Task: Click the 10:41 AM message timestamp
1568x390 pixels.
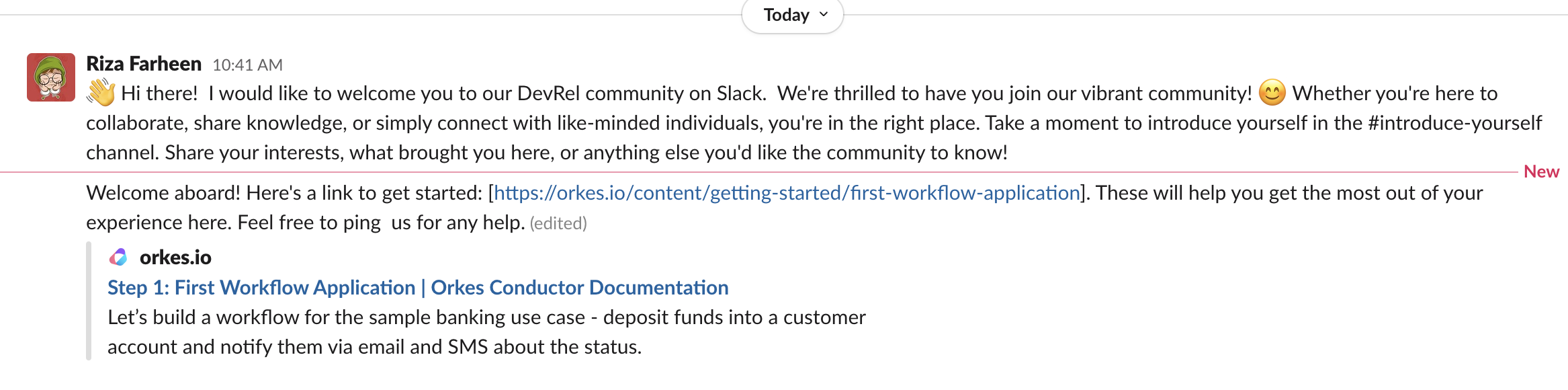Action: click(247, 65)
